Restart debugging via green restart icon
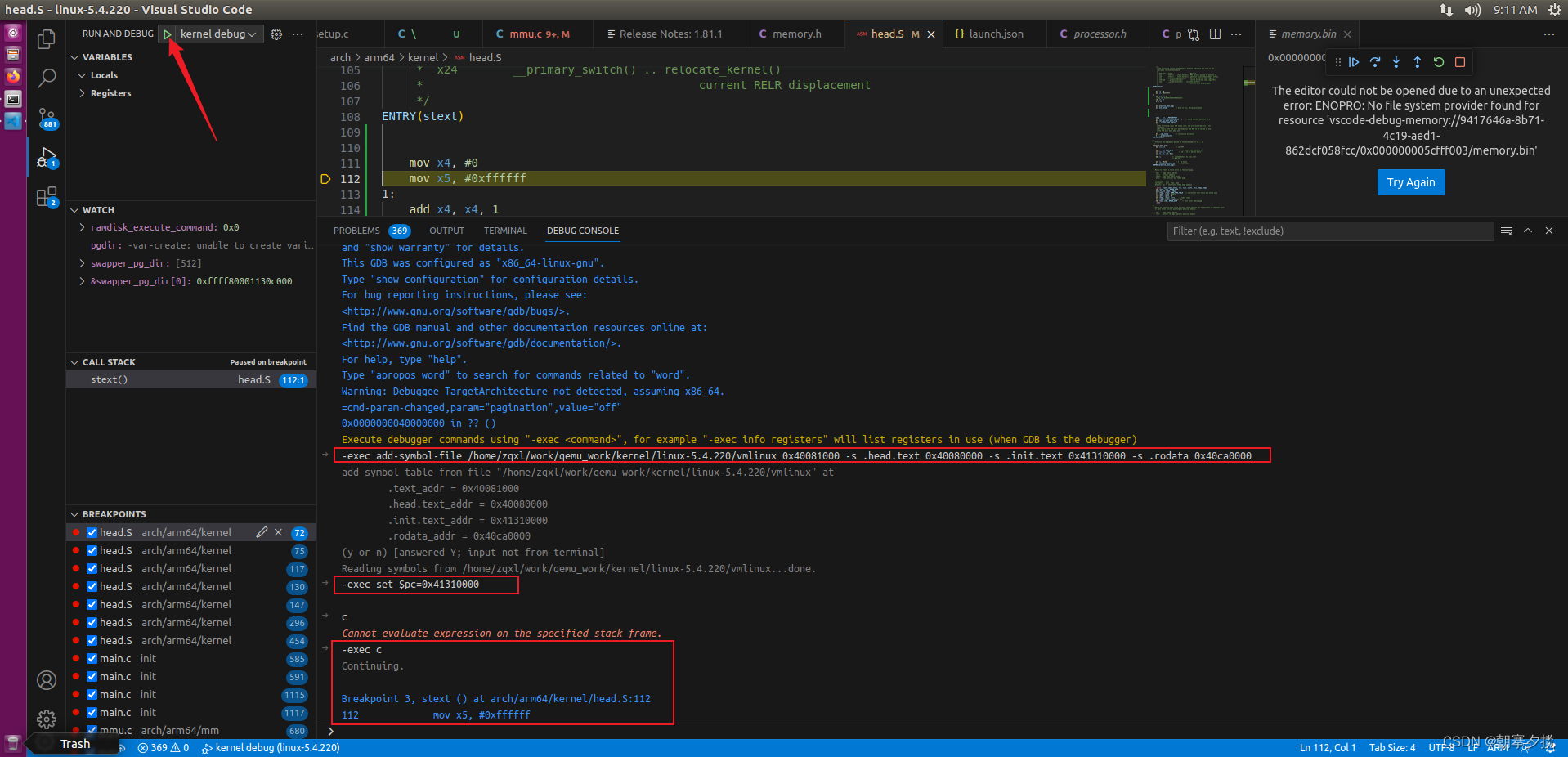 coord(1439,62)
